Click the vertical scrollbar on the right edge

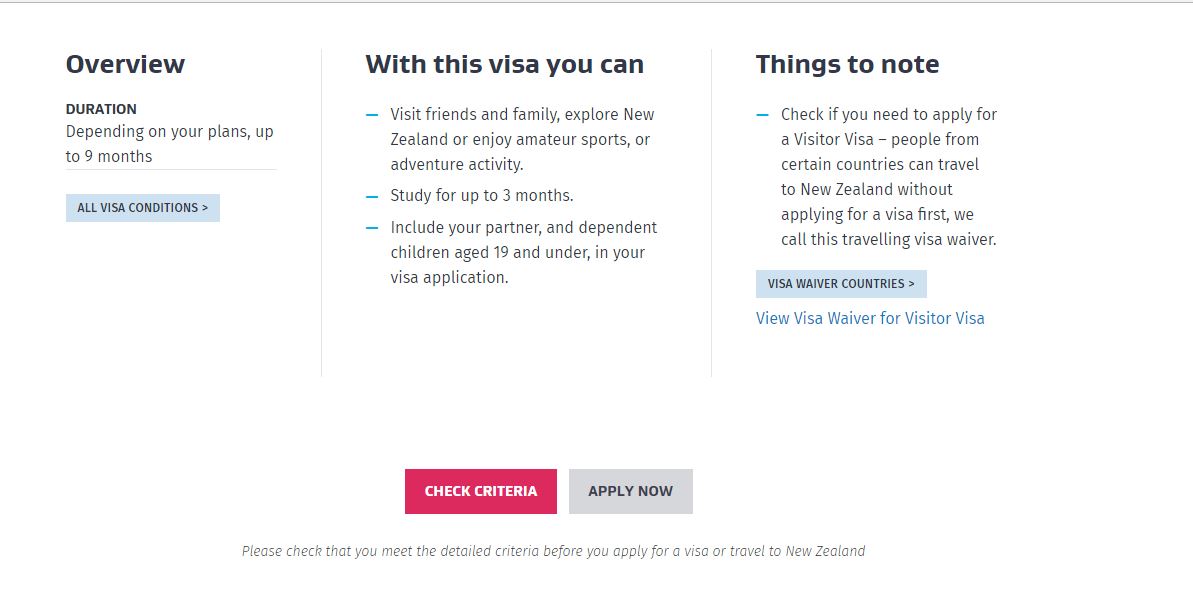(1188, 300)
